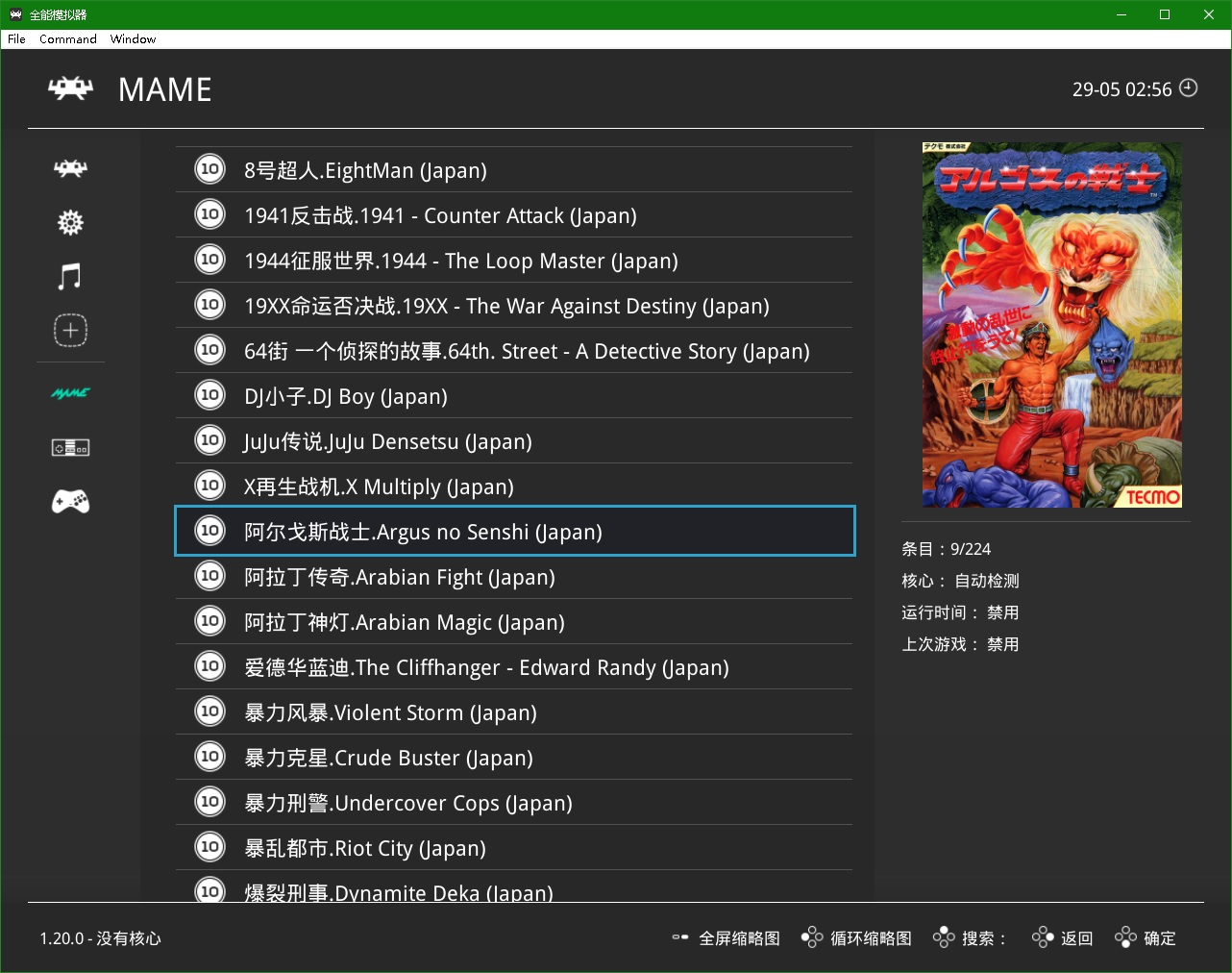Select 暴乱都市.Riot City (Japan)
The height and width of the screenshot is (973, 1232).
click(514, 847)
